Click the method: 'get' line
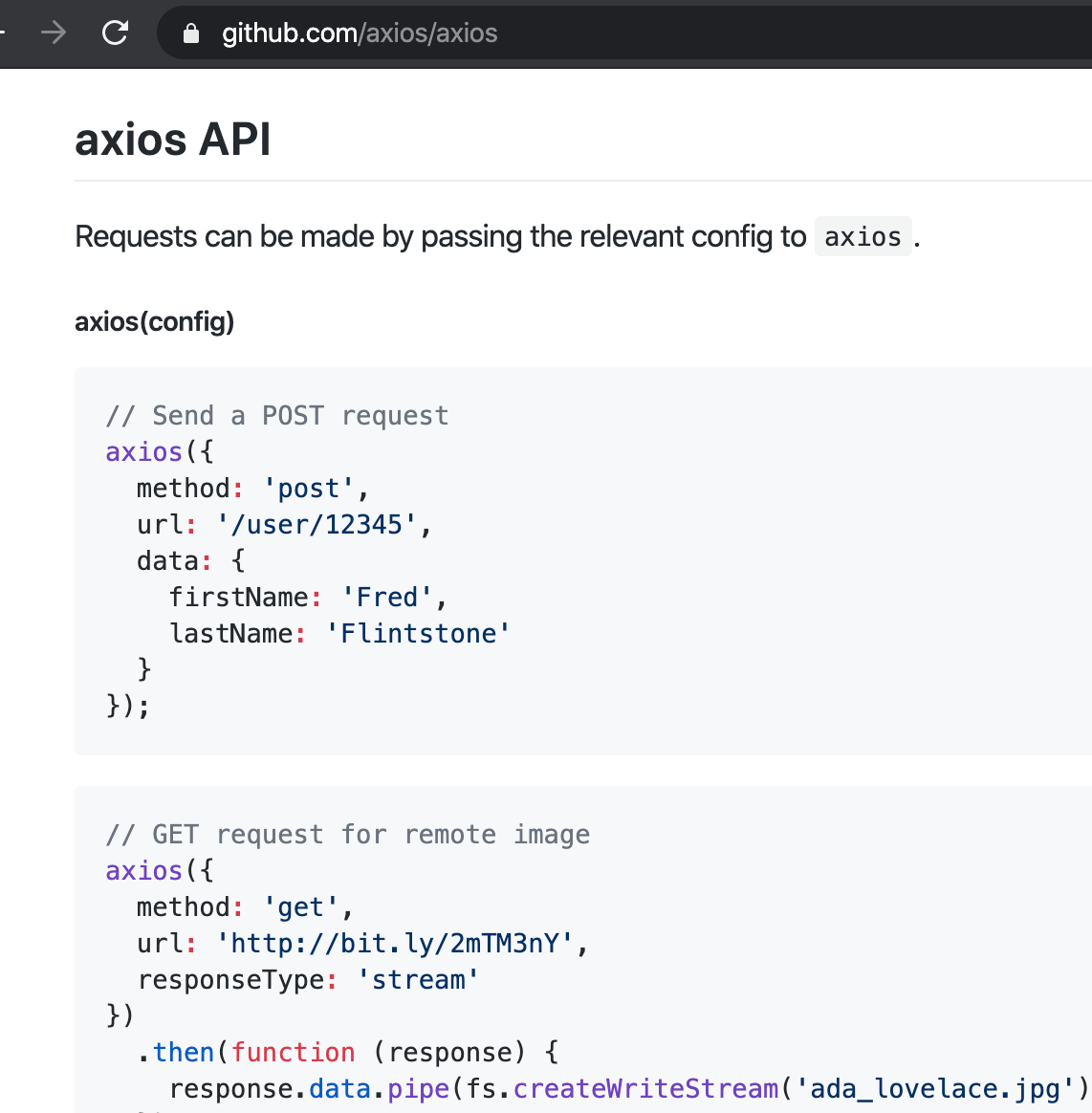This screenshot has width=1092, height=1113. tap(245, 907)
